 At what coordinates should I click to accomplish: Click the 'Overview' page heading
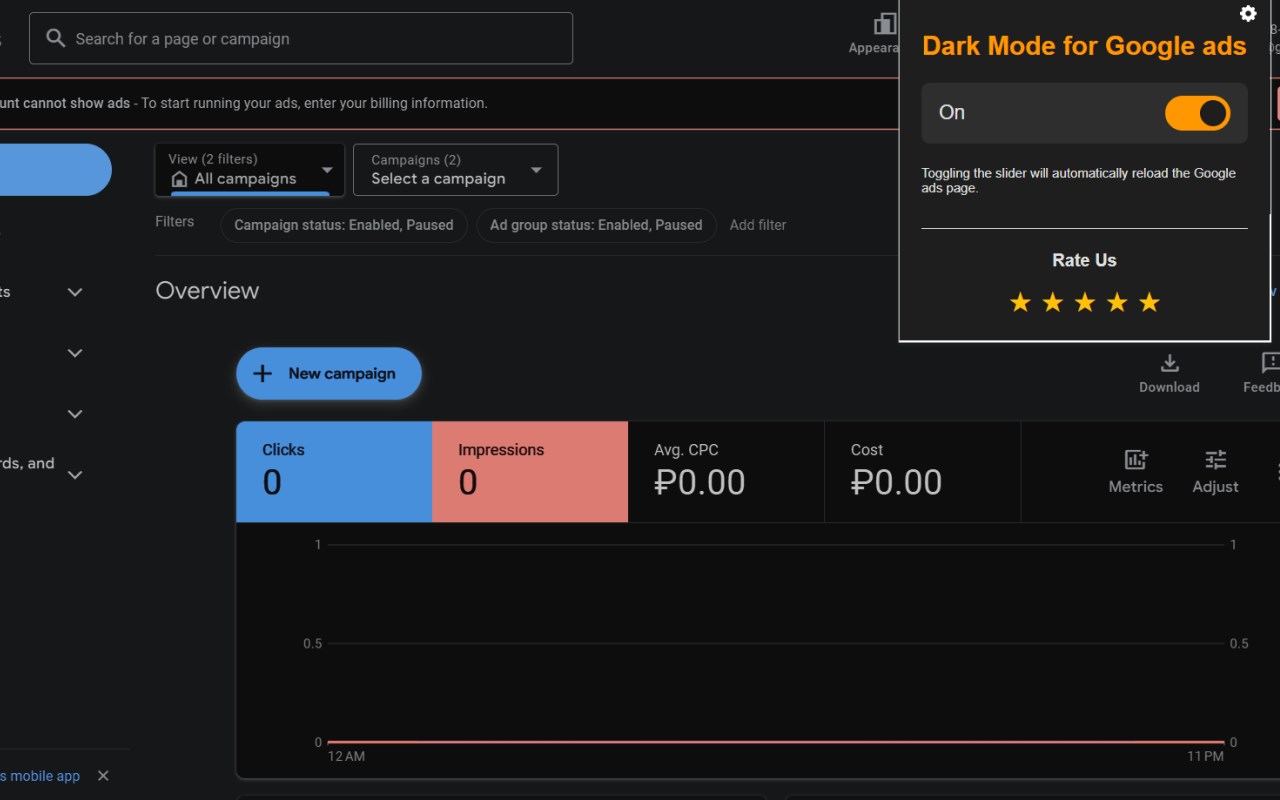[x=207, y=291]
